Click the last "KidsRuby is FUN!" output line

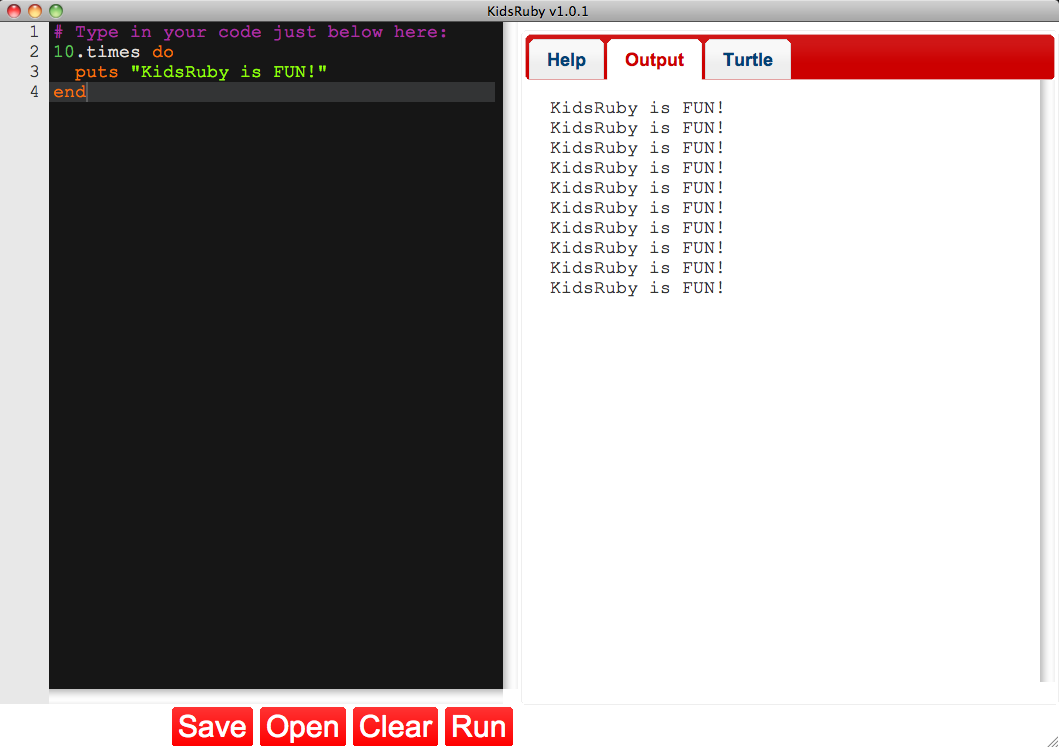pyautogui.click(x=637, y=288)
